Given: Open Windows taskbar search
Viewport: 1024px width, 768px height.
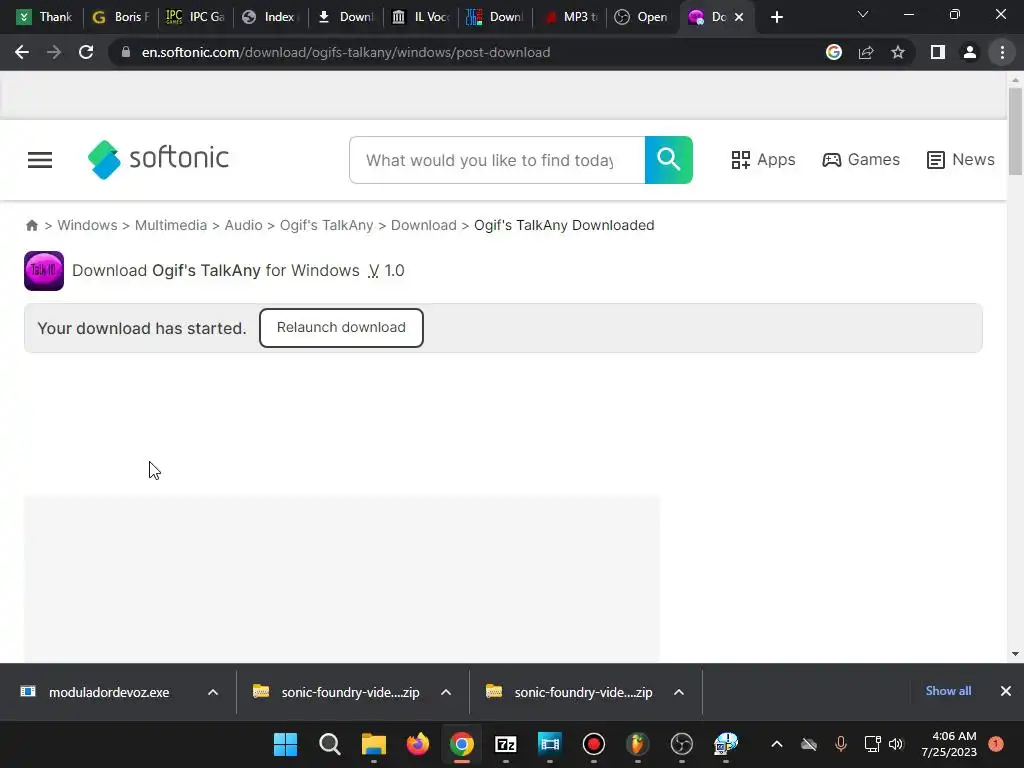Looking at the screenshot, I should [x=329, y=744].
